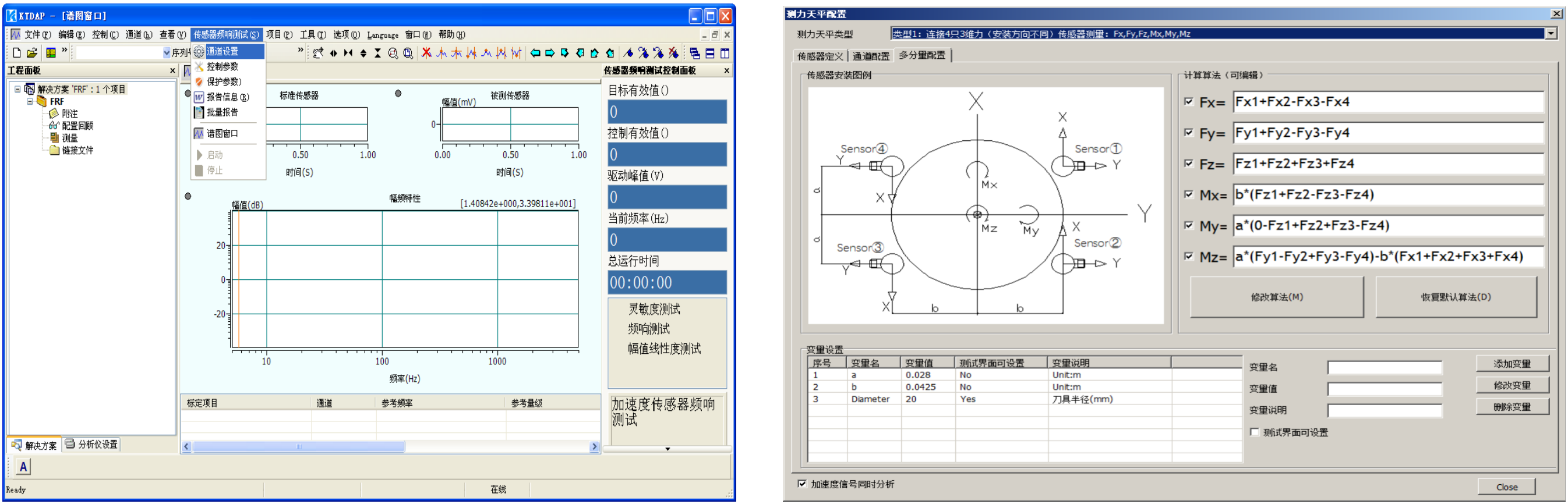Screen dimensions: 1568x504
Task: Click the 修改算法(M) button
Action: pyautogui.click(x=1276, y=297)
